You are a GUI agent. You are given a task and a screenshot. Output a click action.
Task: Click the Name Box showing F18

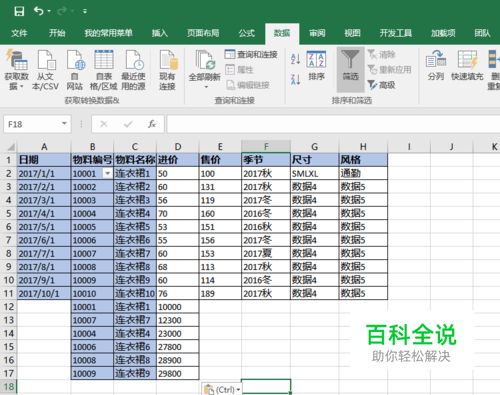click(x=33, y=124)
